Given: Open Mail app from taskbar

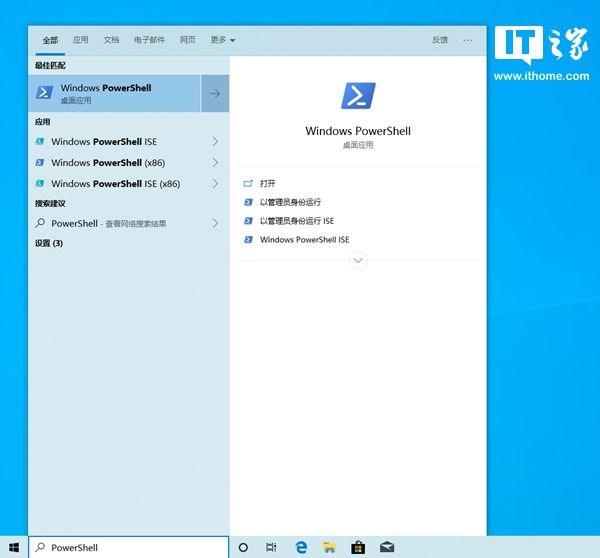Looking at the screenshot, I should 387,548.
